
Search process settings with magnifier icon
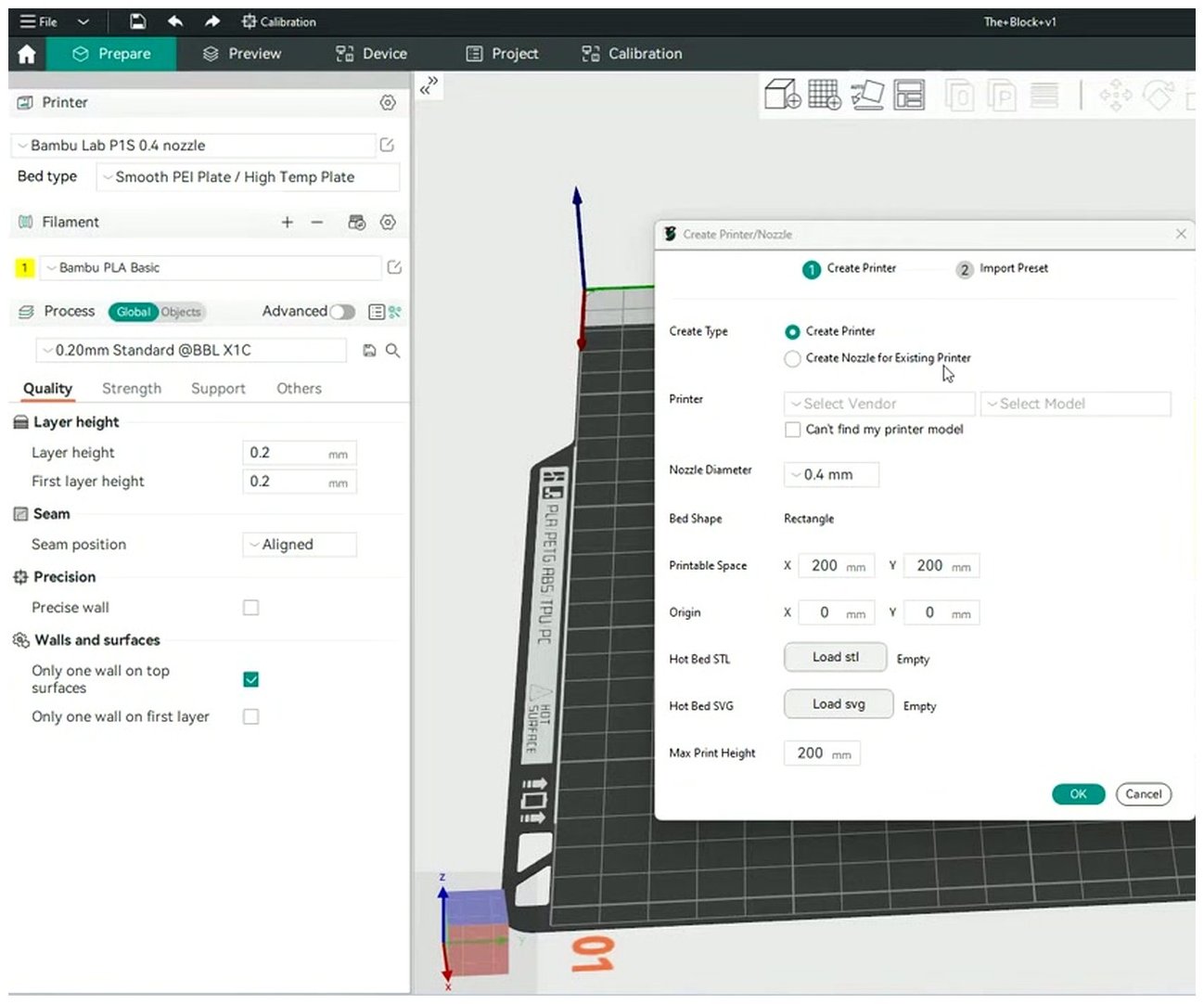pyautogui.click(x=393, y=351)
